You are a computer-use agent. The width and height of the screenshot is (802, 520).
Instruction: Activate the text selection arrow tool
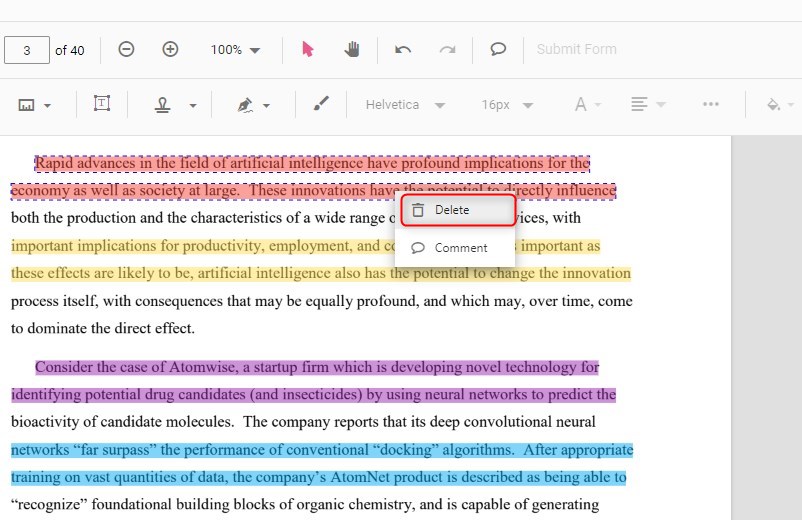coord(308,50)
